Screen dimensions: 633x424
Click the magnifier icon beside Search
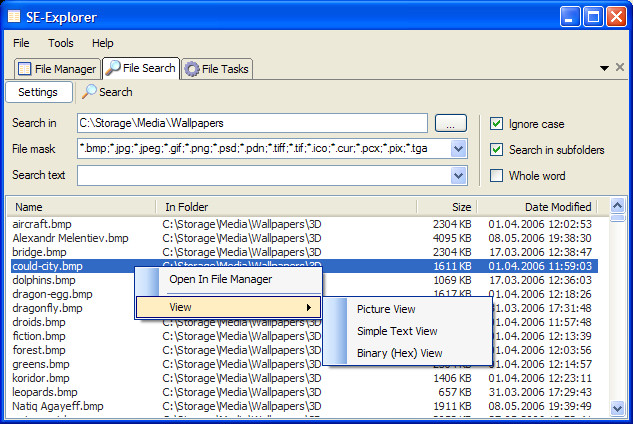(89, 92)
